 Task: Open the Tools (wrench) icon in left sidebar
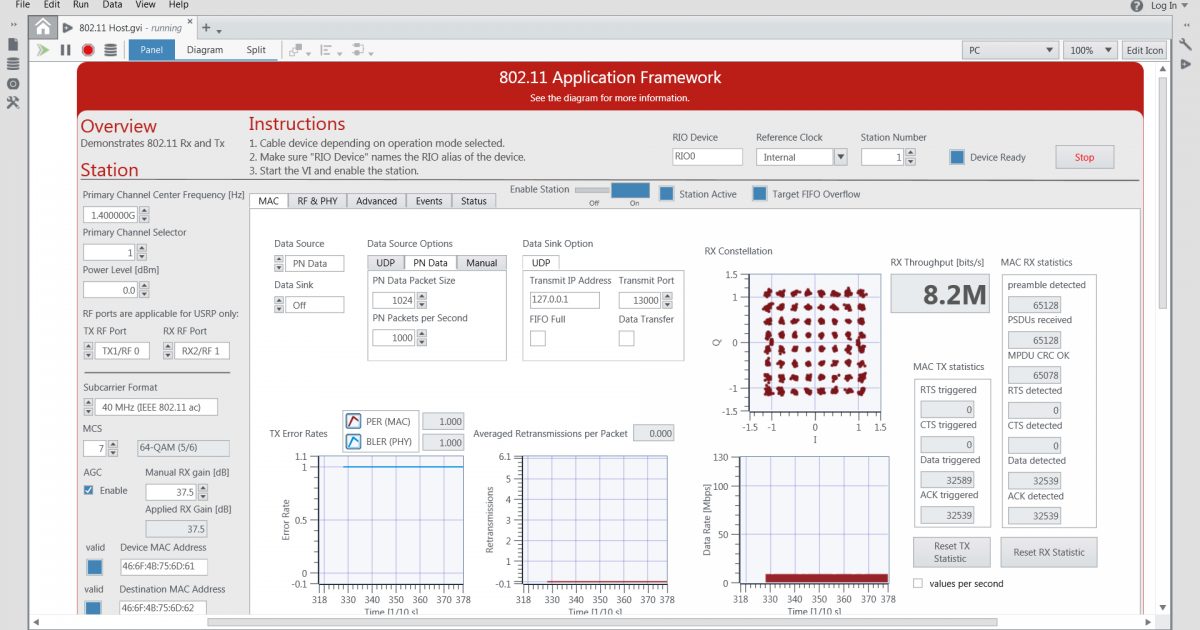coord(13,102)
